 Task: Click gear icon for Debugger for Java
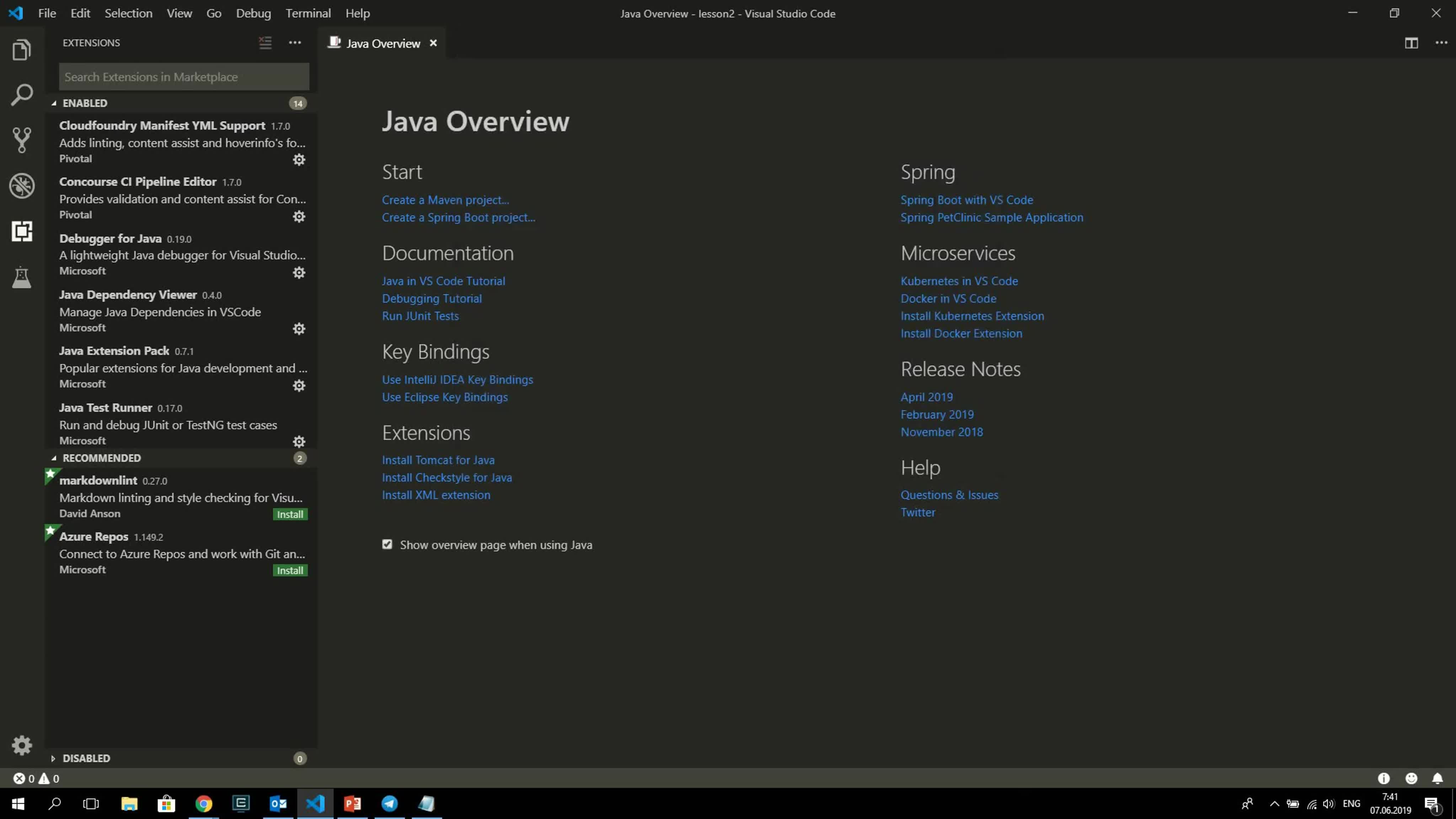tap(299, 272)
